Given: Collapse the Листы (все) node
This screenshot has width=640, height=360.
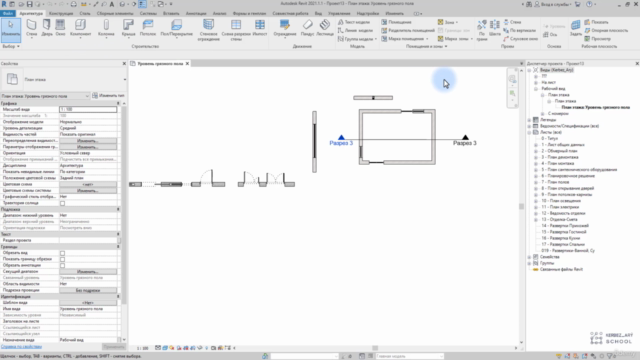Looking at the screenshot, I should click(529, 133).
